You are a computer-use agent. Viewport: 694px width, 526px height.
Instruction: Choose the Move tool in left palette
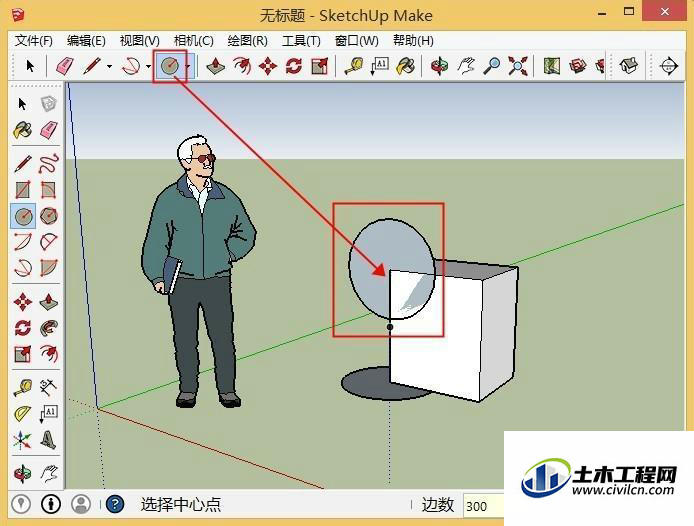(x=23, y=302)
